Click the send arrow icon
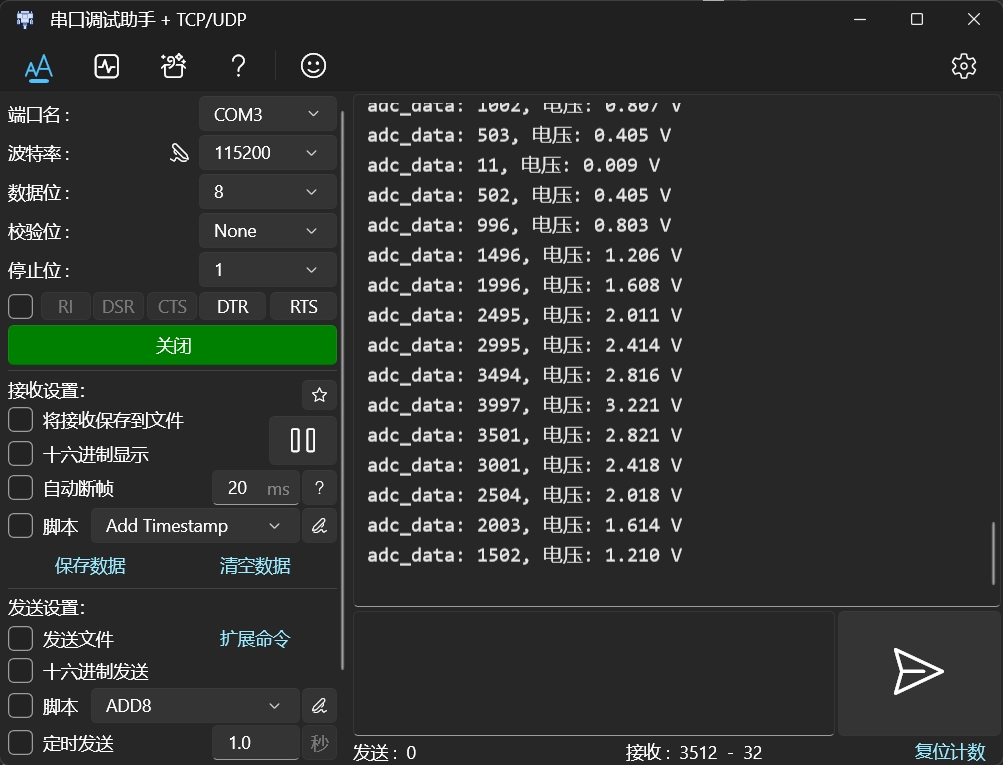The width and height of the screenshot is (1003, 765). click(x=919, y=672)
